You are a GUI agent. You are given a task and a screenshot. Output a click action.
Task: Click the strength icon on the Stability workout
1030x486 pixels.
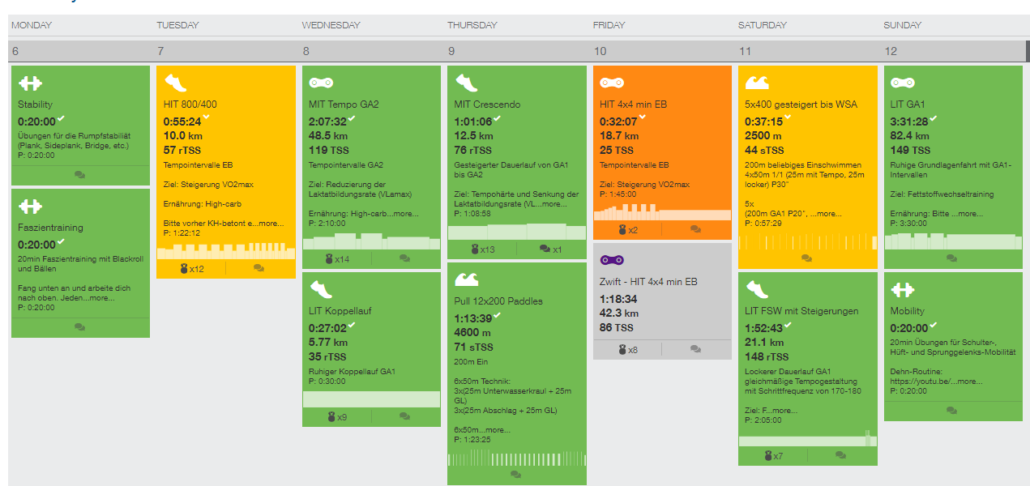(30, 83)
